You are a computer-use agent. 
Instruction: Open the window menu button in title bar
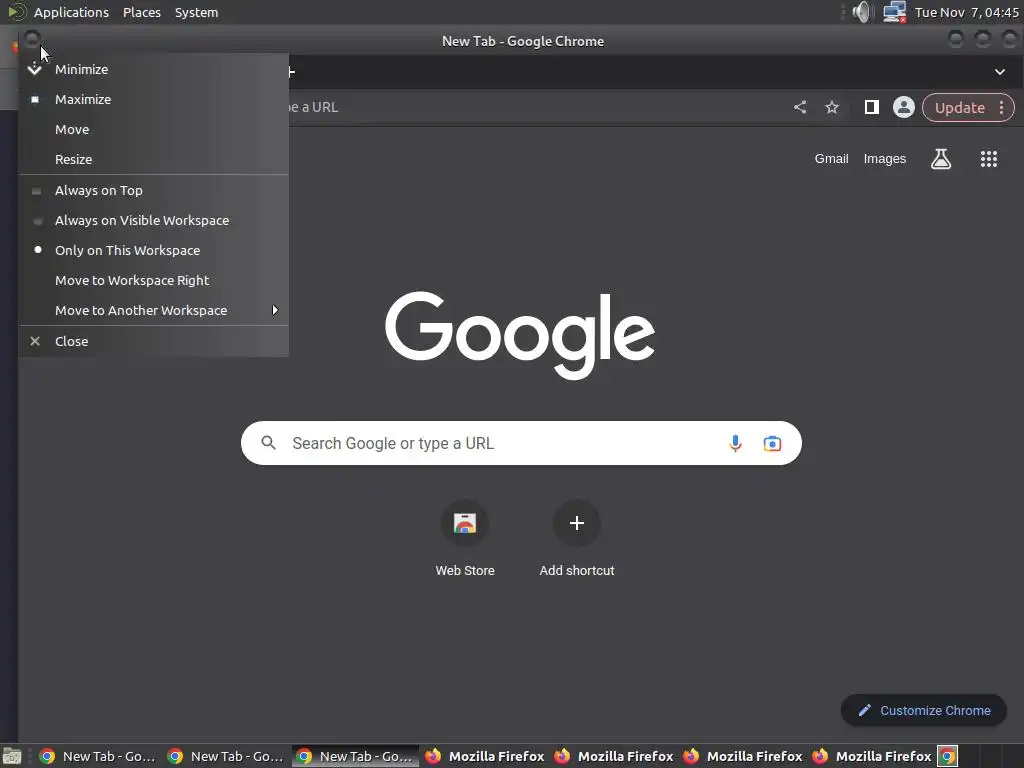pos(32,40)
